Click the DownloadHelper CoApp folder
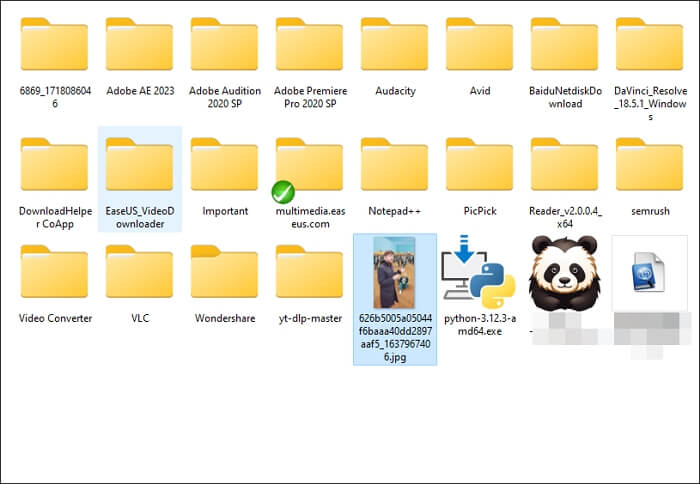The height and width of the screenshot is (484, 700). coord(54,165)
